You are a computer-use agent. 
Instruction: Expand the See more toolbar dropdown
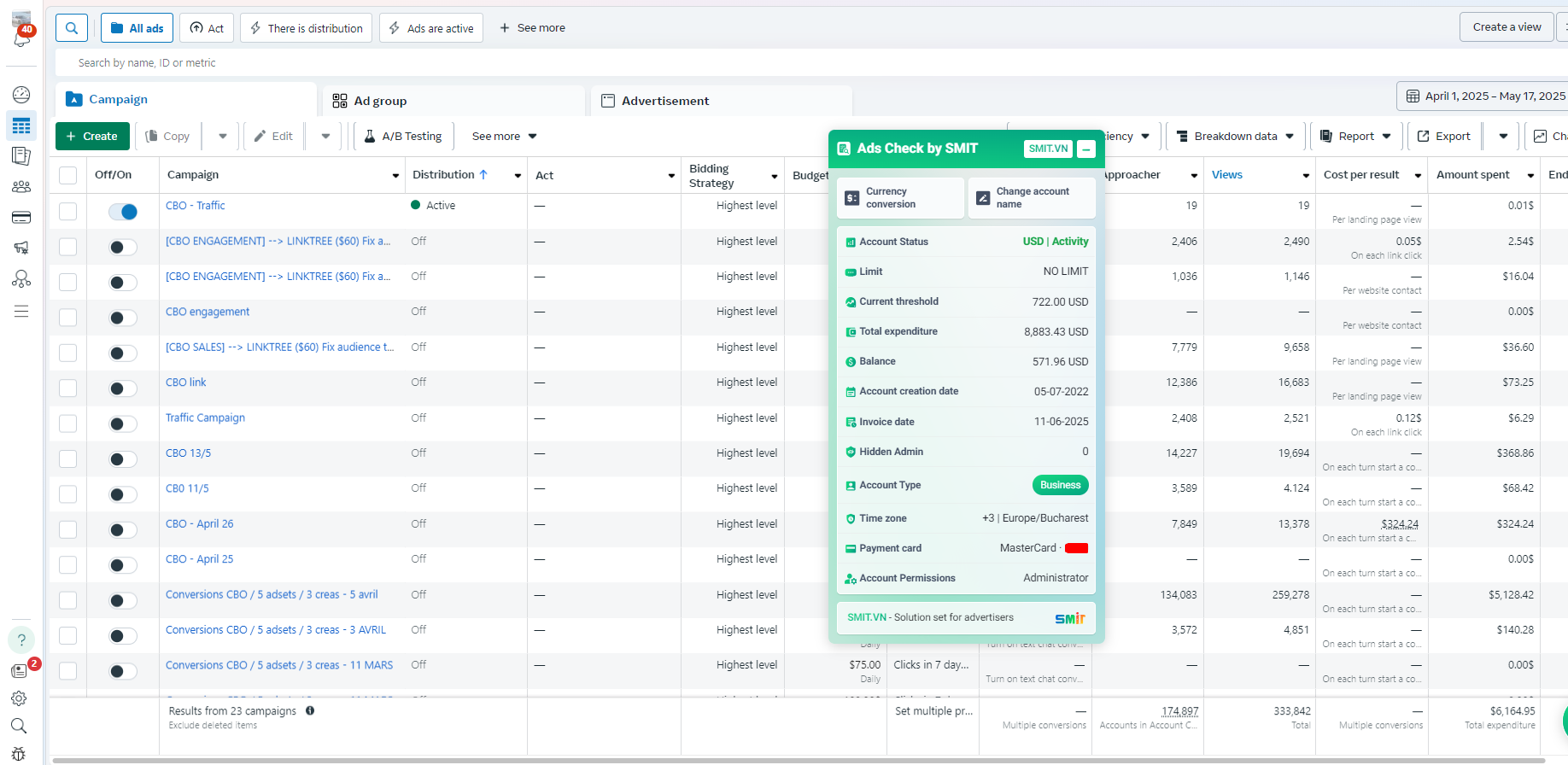[x=505, y=137]
